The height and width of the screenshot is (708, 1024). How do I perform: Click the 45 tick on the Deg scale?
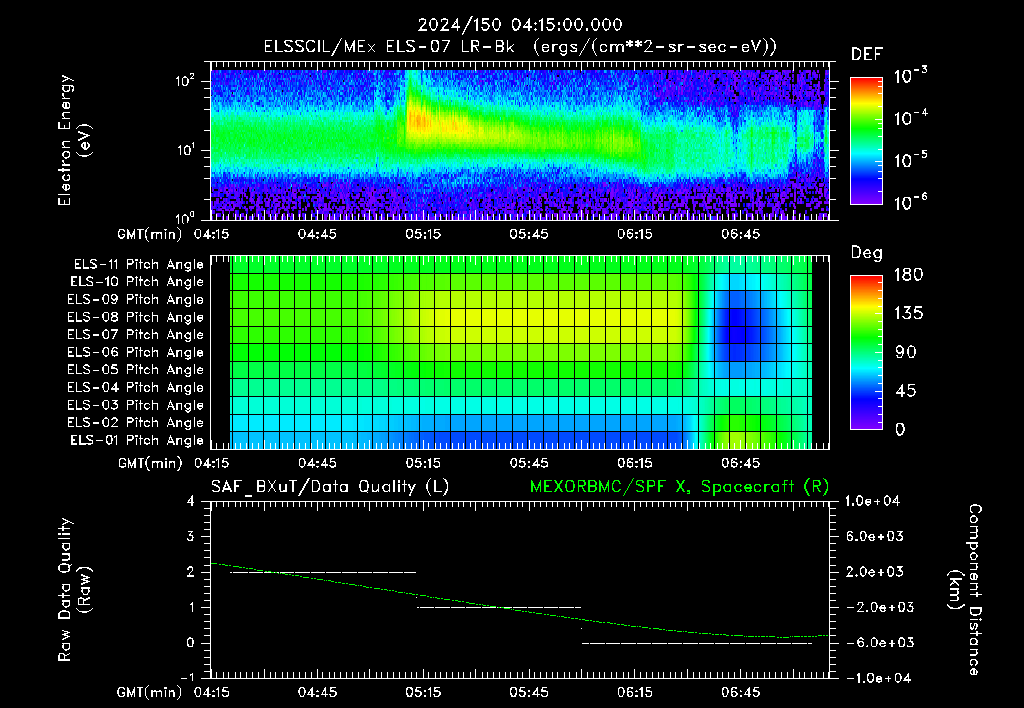click(906, 391)
